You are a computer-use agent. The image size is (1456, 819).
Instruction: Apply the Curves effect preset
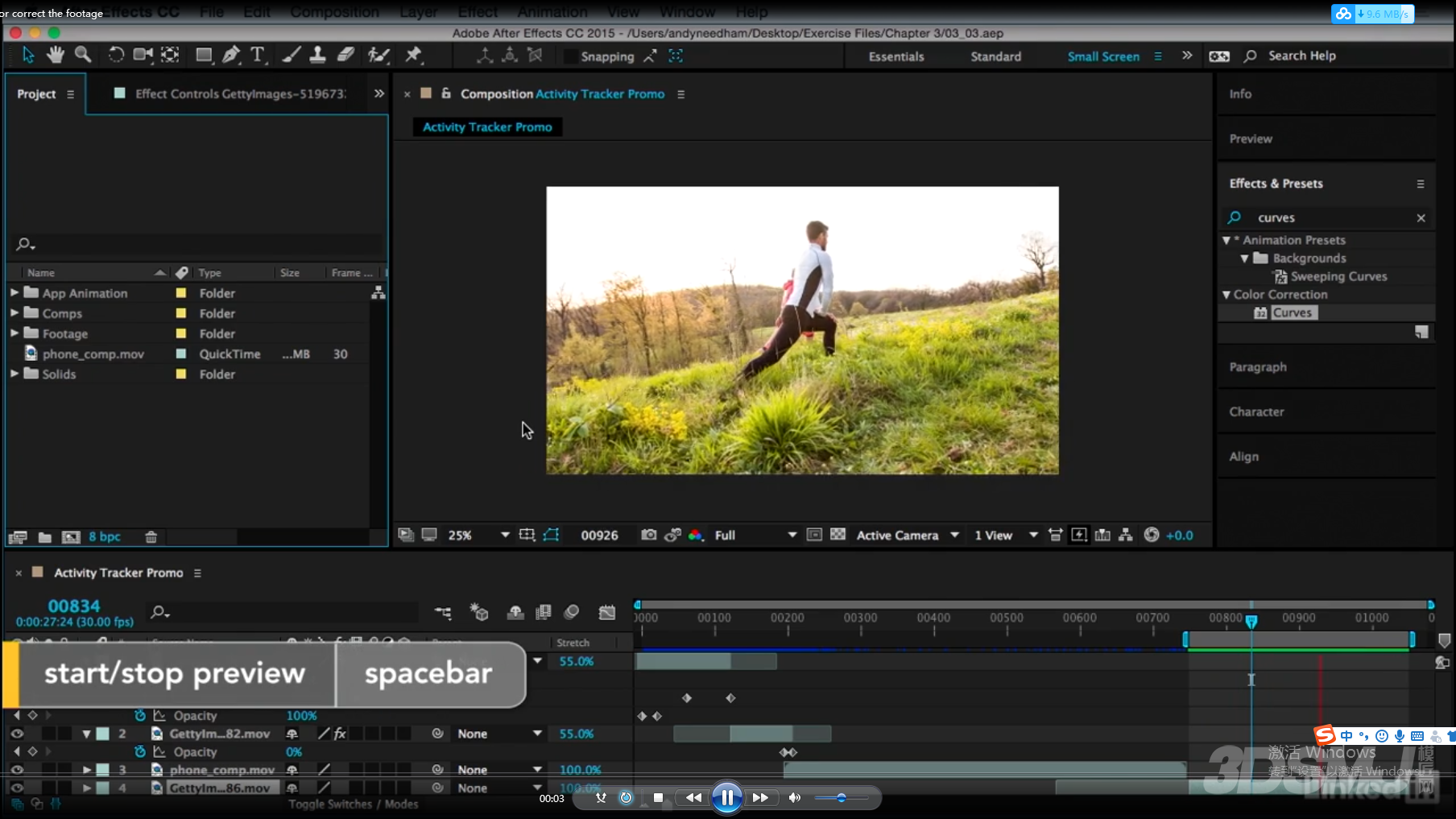click(1292, 312)
